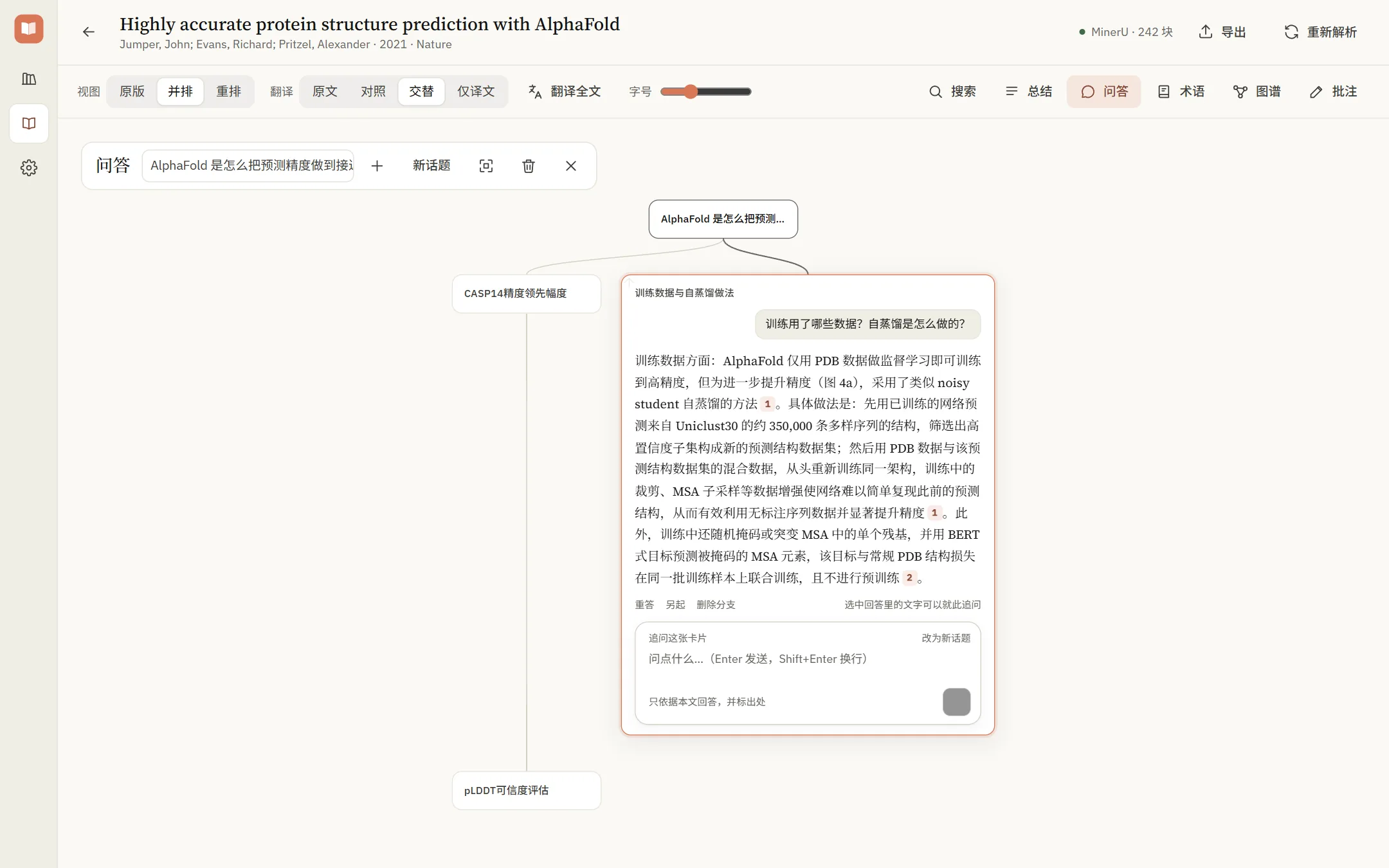The width and height of the screenshot is (1389, 868).
Task: Open the pLDDT可信度评估 card
Action: coord(527,790)
